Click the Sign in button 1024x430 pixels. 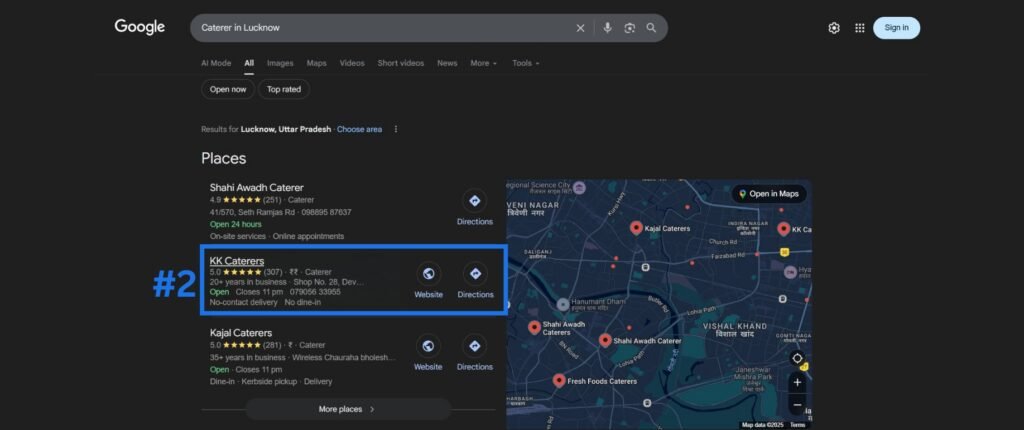pyautogui.click(x=896, y=28)
